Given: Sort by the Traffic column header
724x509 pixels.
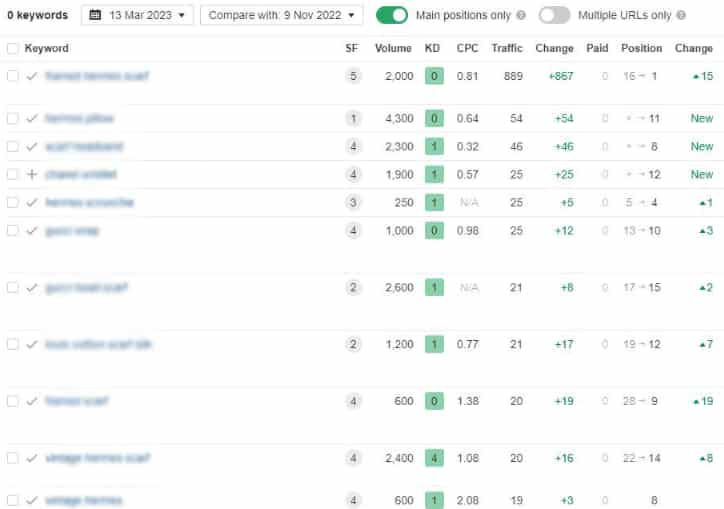Looking at the screenshot, I should (x=507, y=48).
